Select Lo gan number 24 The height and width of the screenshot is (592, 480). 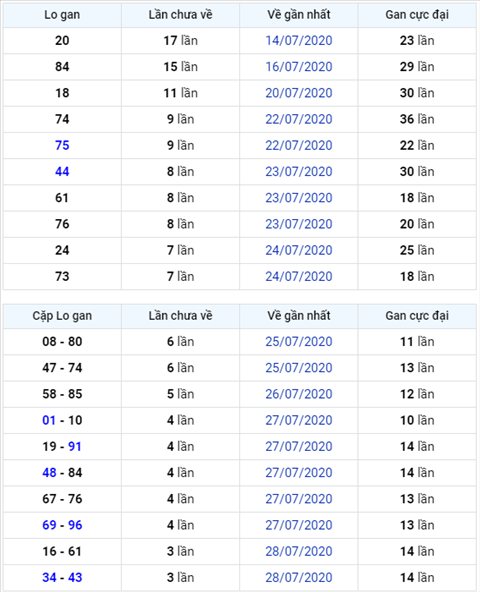pos(62,250)
